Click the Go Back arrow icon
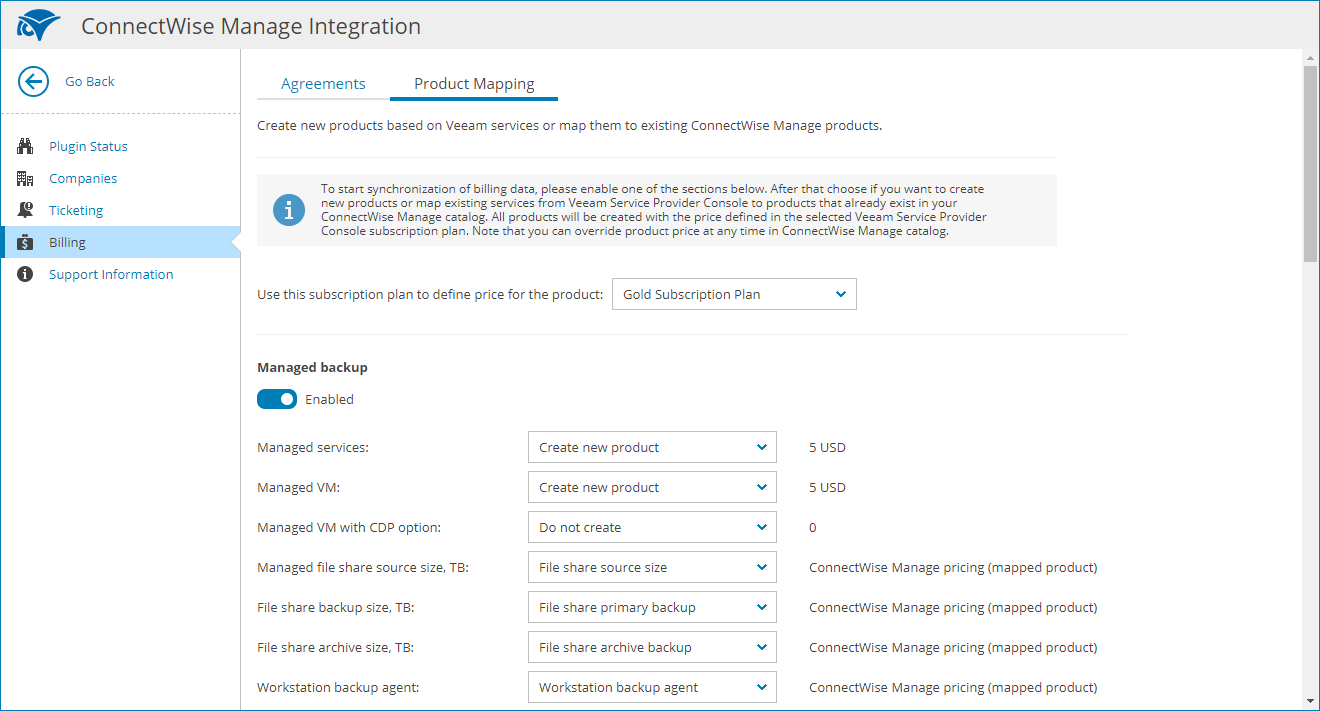 [x=33, y=82]
